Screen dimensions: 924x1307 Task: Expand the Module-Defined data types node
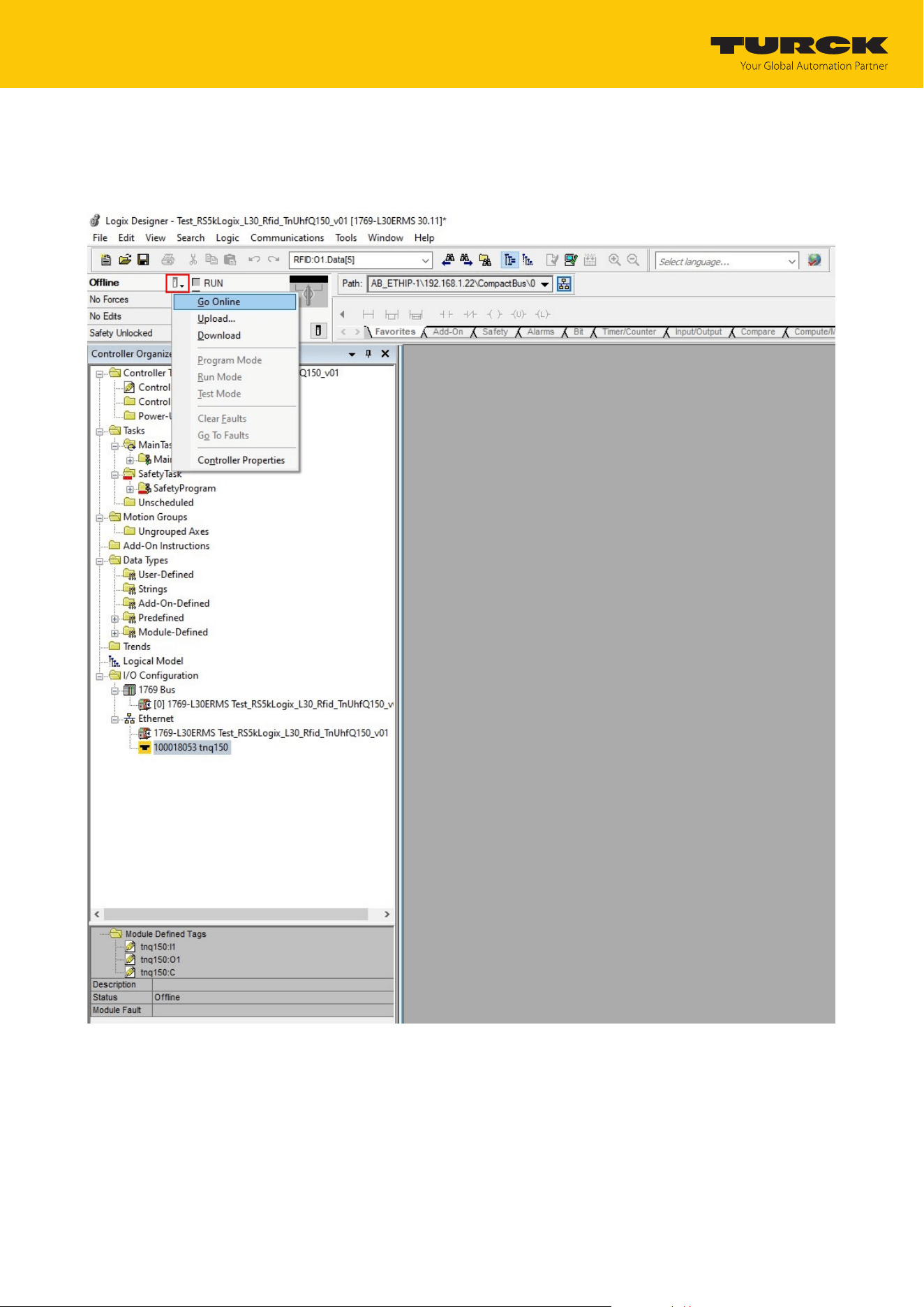point(115,634)
